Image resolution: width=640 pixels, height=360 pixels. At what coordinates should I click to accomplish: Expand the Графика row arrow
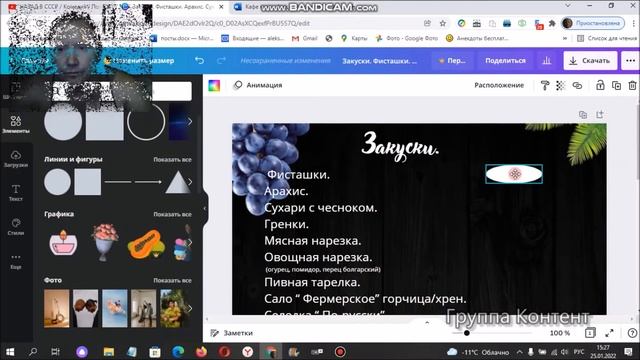coord(190,242)
